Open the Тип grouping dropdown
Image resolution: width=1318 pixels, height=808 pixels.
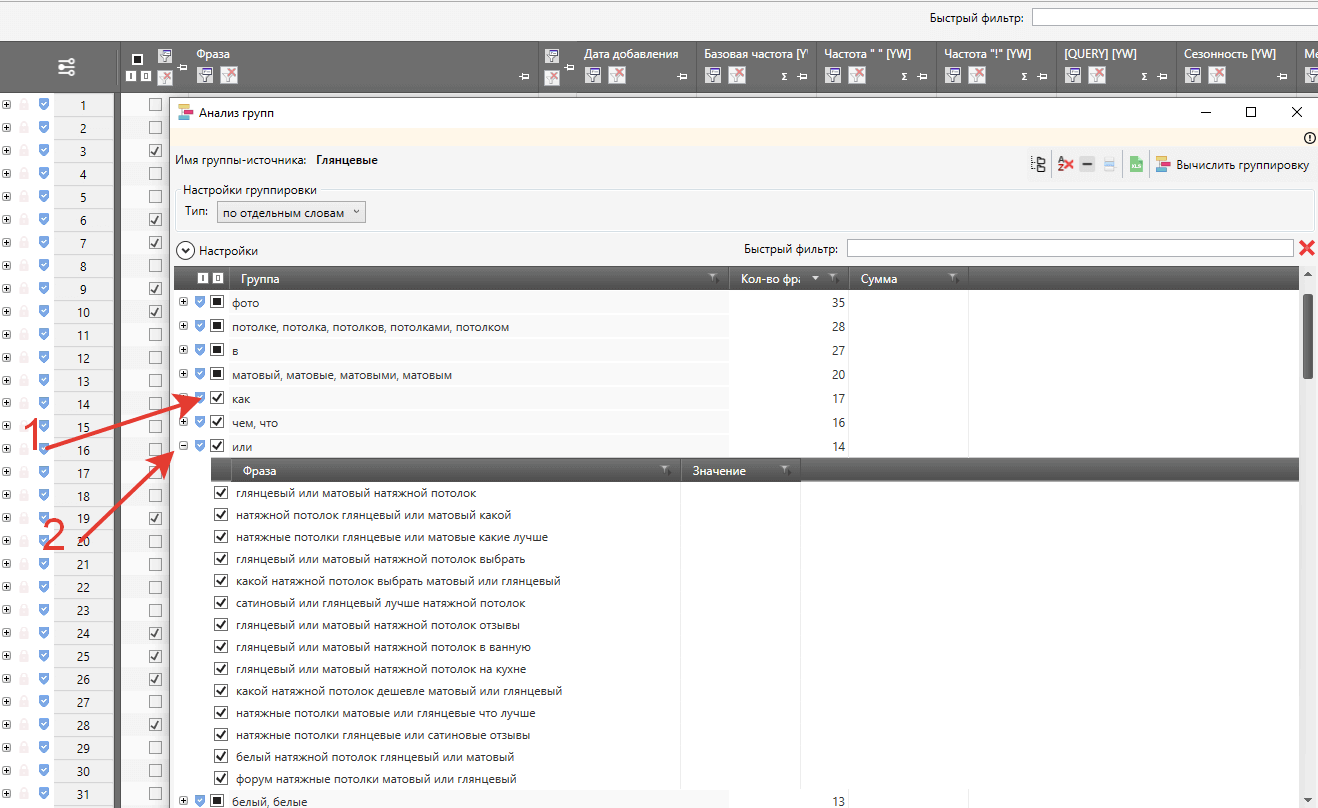[291, 213]
